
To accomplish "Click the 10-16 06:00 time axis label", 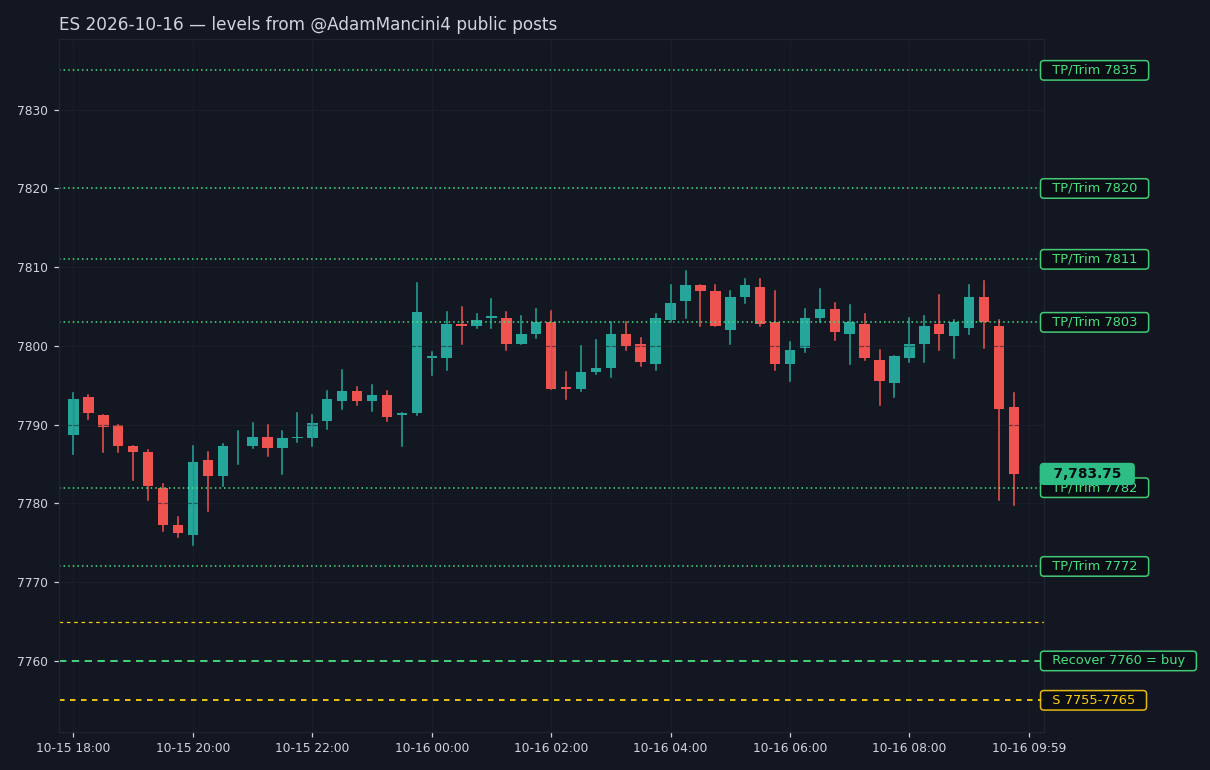I will click(790, 748).
